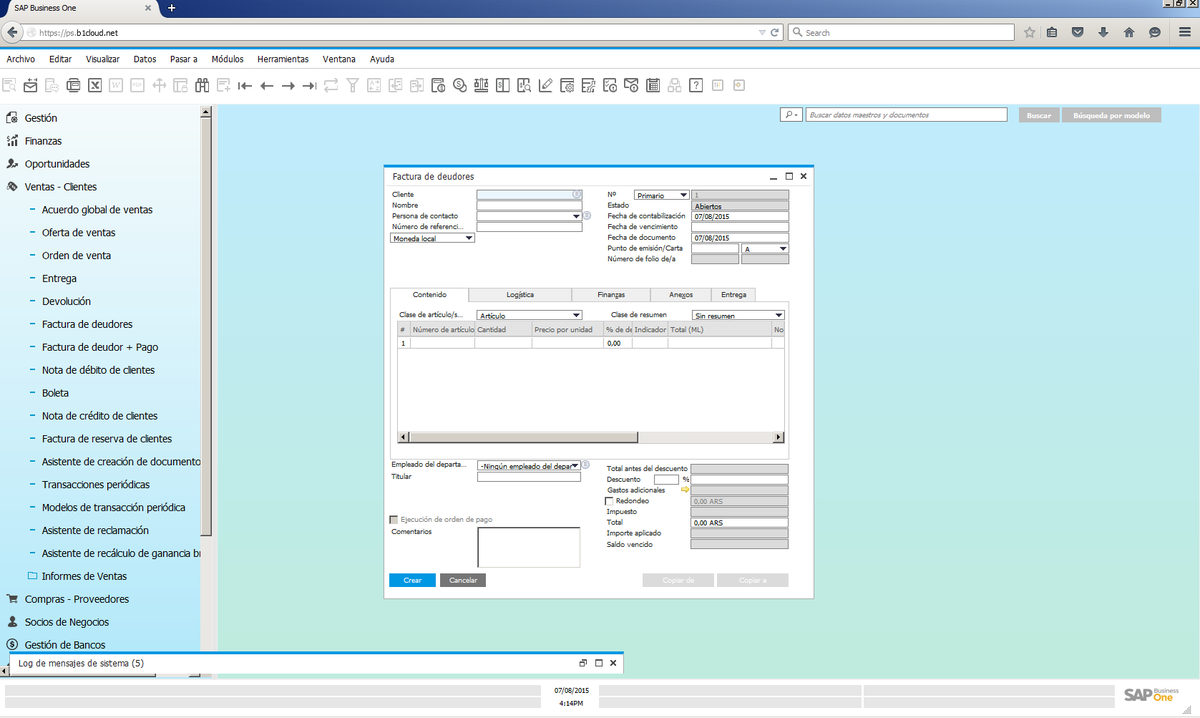Go to last record arrow
The width and height of the screenshot is (1200, 718).
[310, 86]
